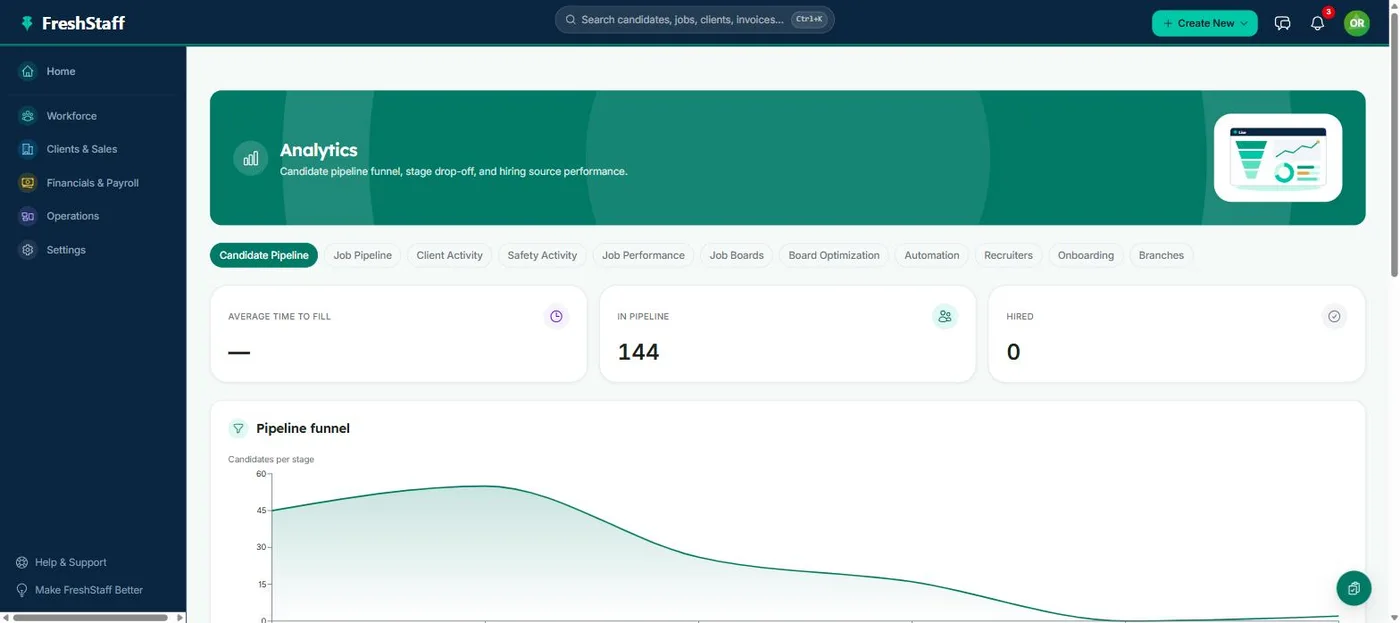Open the Clients & Sales sidebar label
Viewport: 1400px width, 623px height.
point(82,149)
